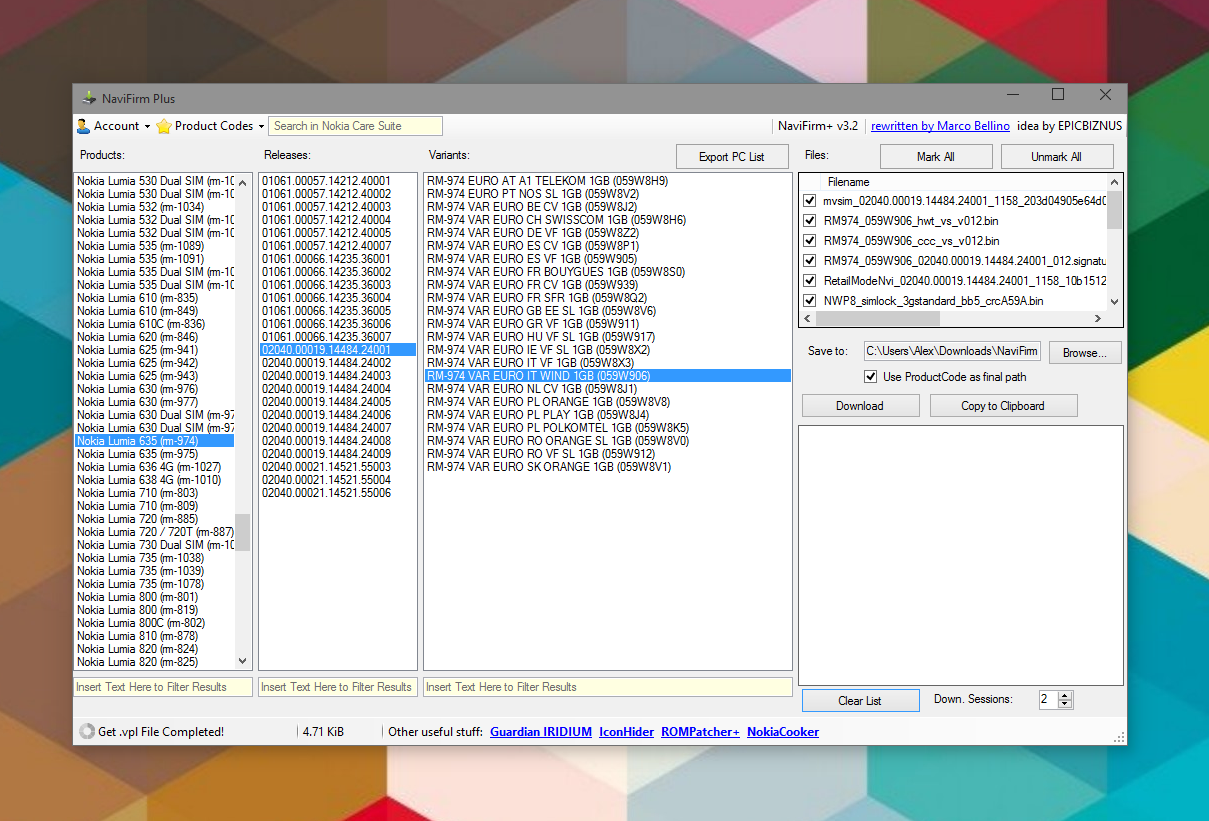This screenshot has width=1209, height=821.
Task: Open the NokiaCooker link
Action: 783,732
